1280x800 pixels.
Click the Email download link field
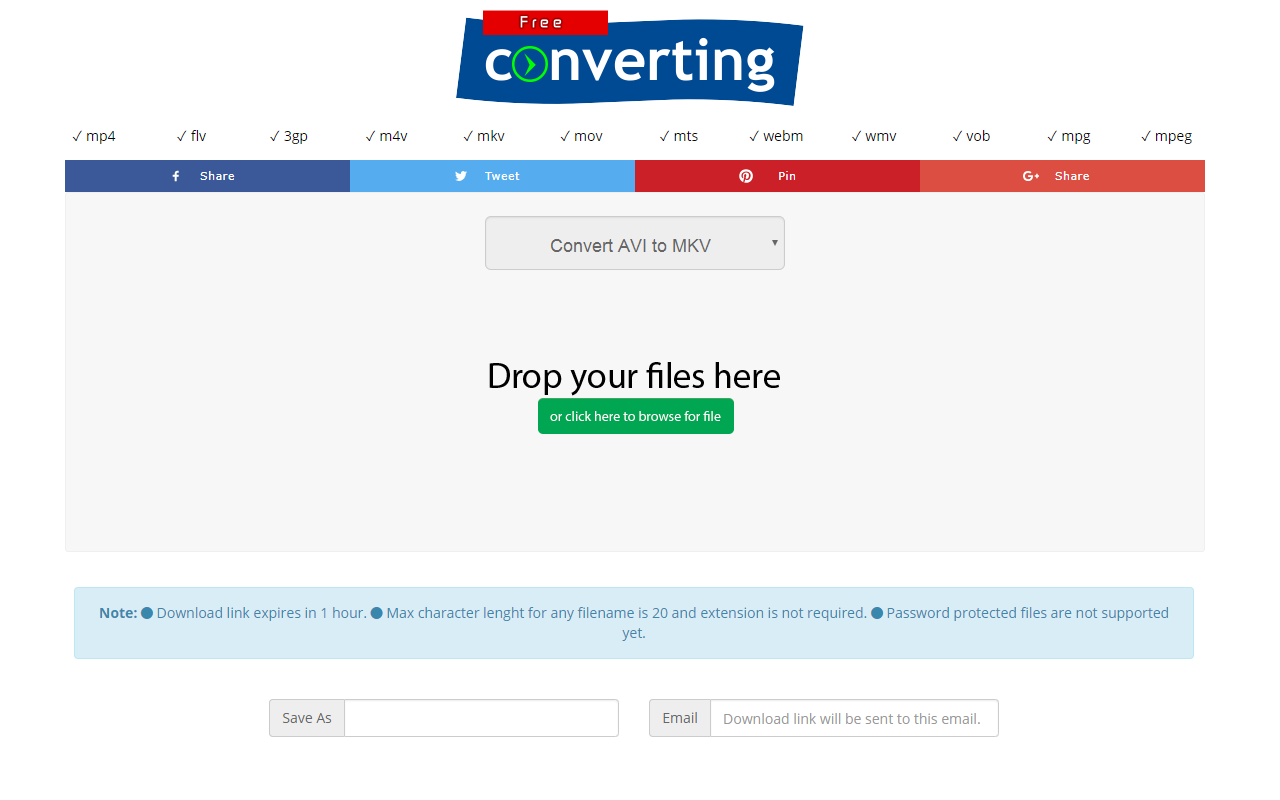point(854,718)
